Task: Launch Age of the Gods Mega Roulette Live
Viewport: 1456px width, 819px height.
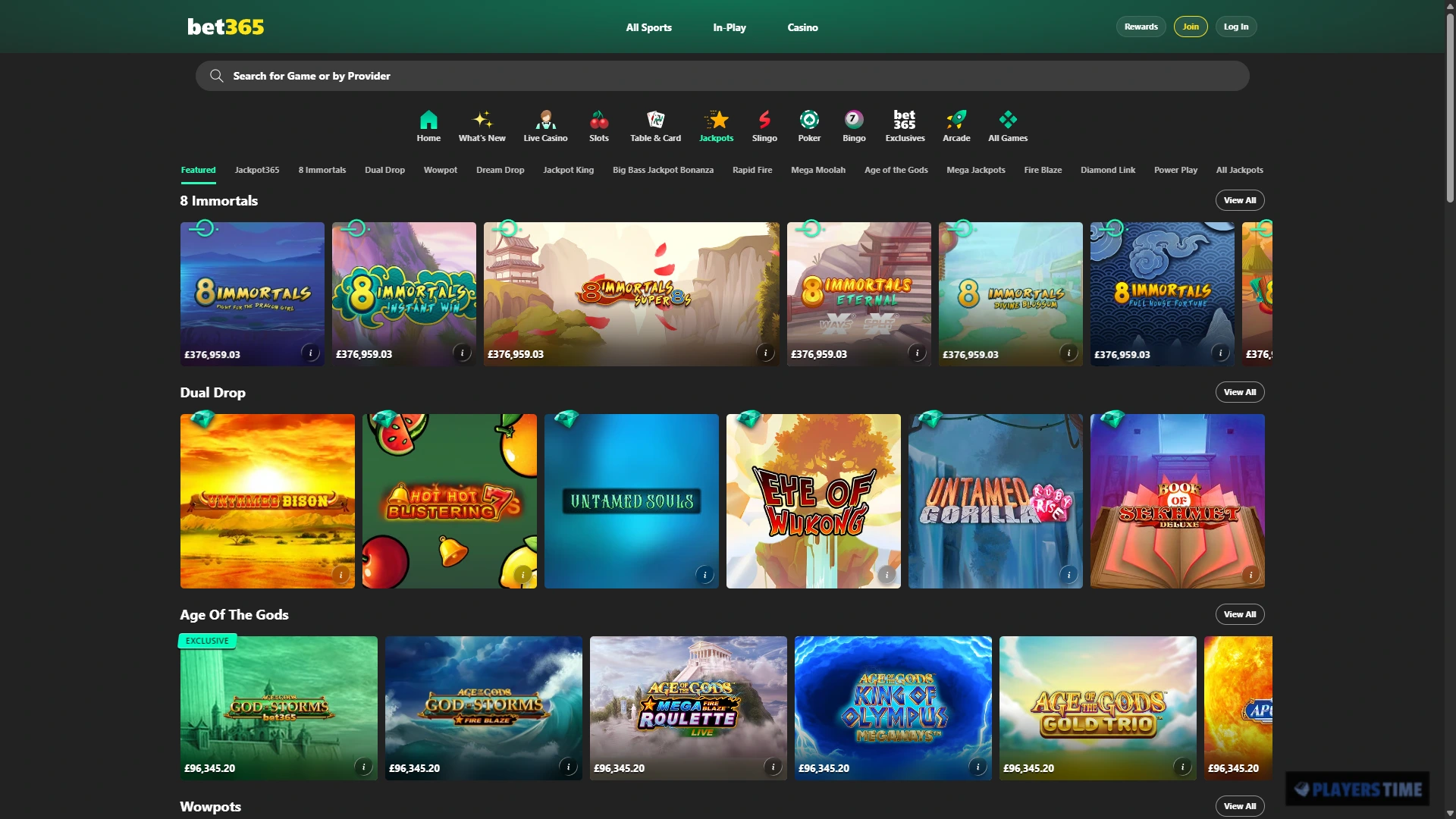Action: click(x=688, y=708)
